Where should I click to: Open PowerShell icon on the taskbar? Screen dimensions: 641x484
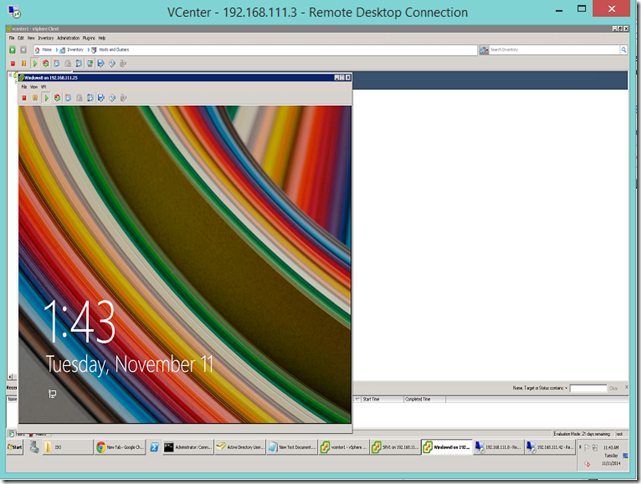[154, 447]
